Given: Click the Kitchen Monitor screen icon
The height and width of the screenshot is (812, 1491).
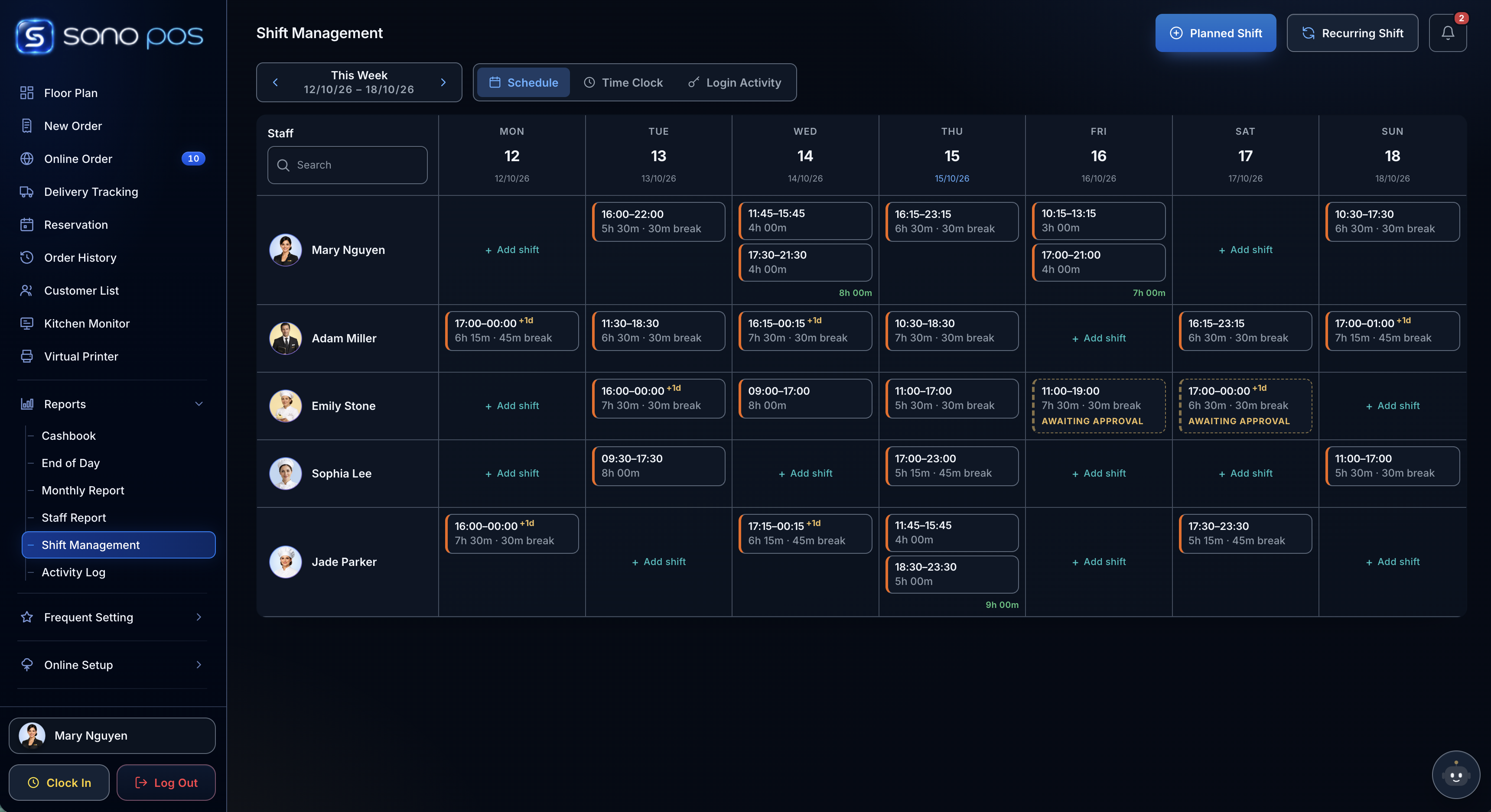Looking at the screenshot, I should [x=26, y=324].
